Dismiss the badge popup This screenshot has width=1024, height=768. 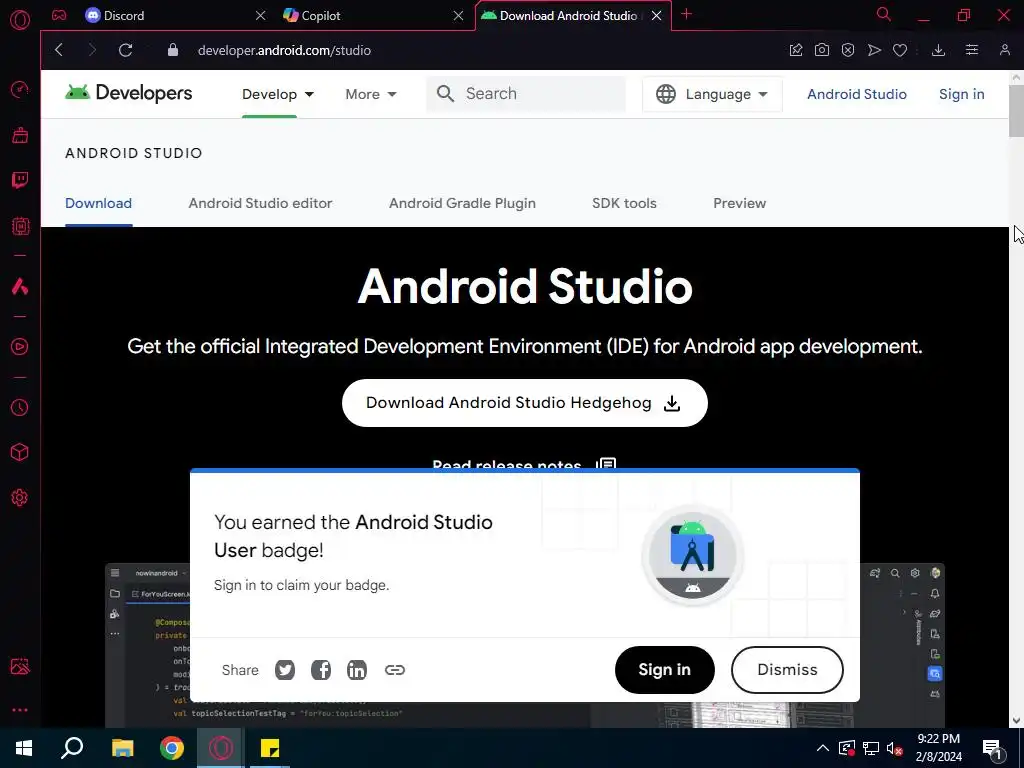(787, 670)
